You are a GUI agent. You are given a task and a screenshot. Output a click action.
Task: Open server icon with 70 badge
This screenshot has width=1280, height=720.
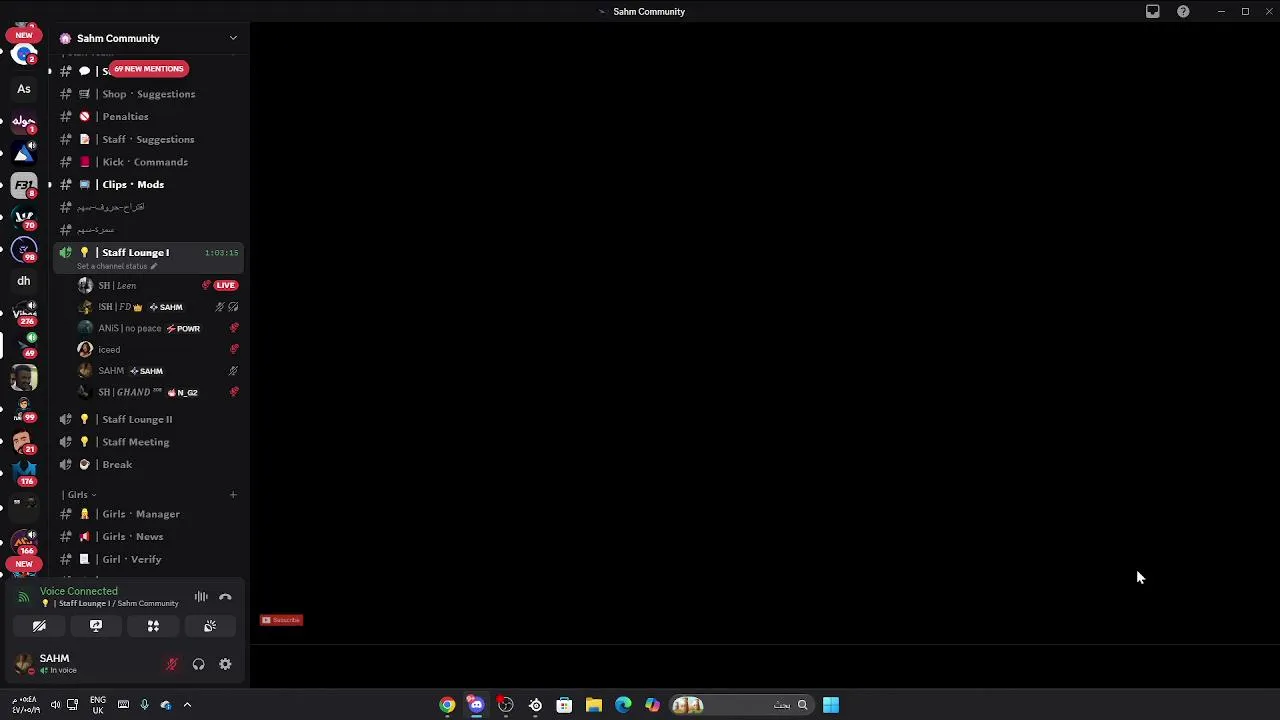[x=24, y=217]
